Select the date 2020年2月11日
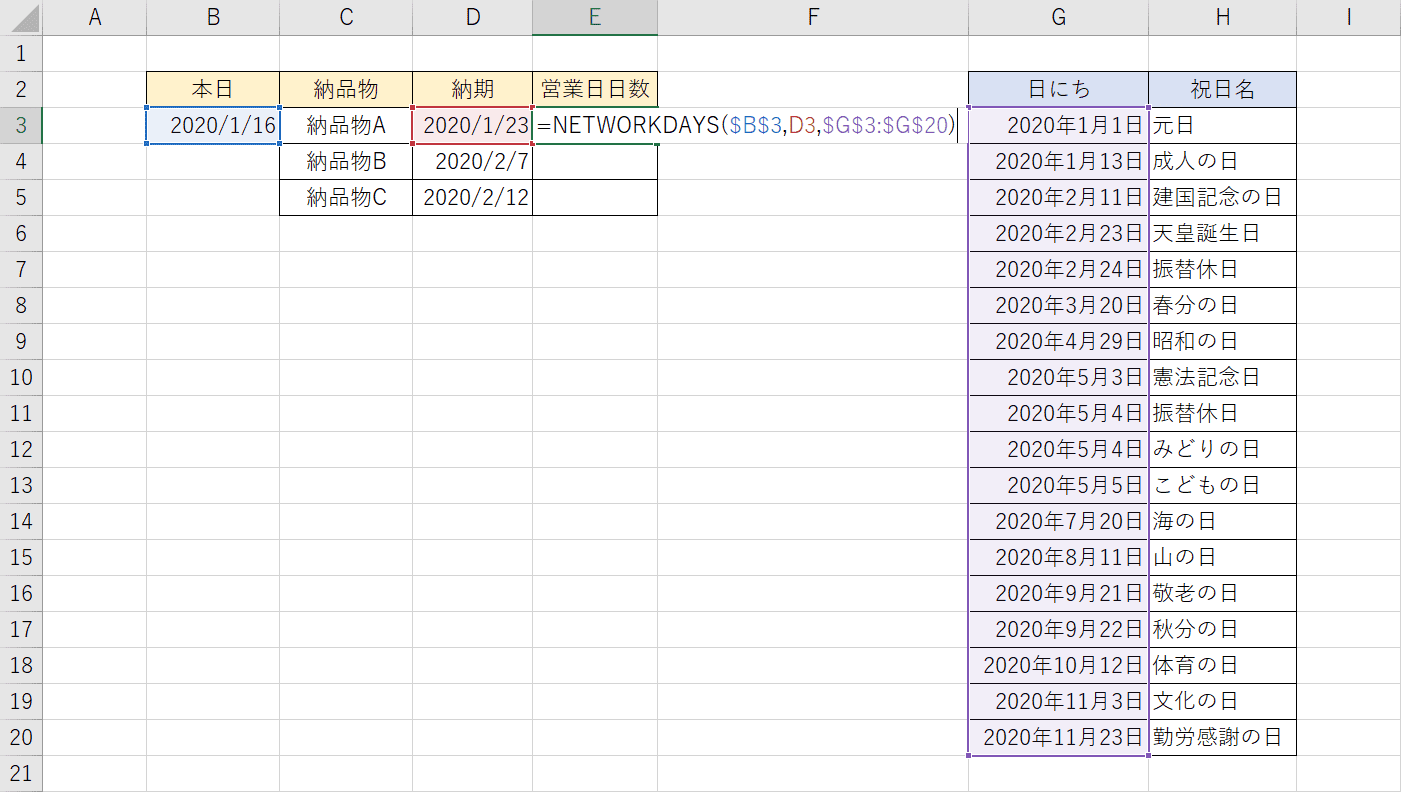1401x792 pixels. point(1058,198)
